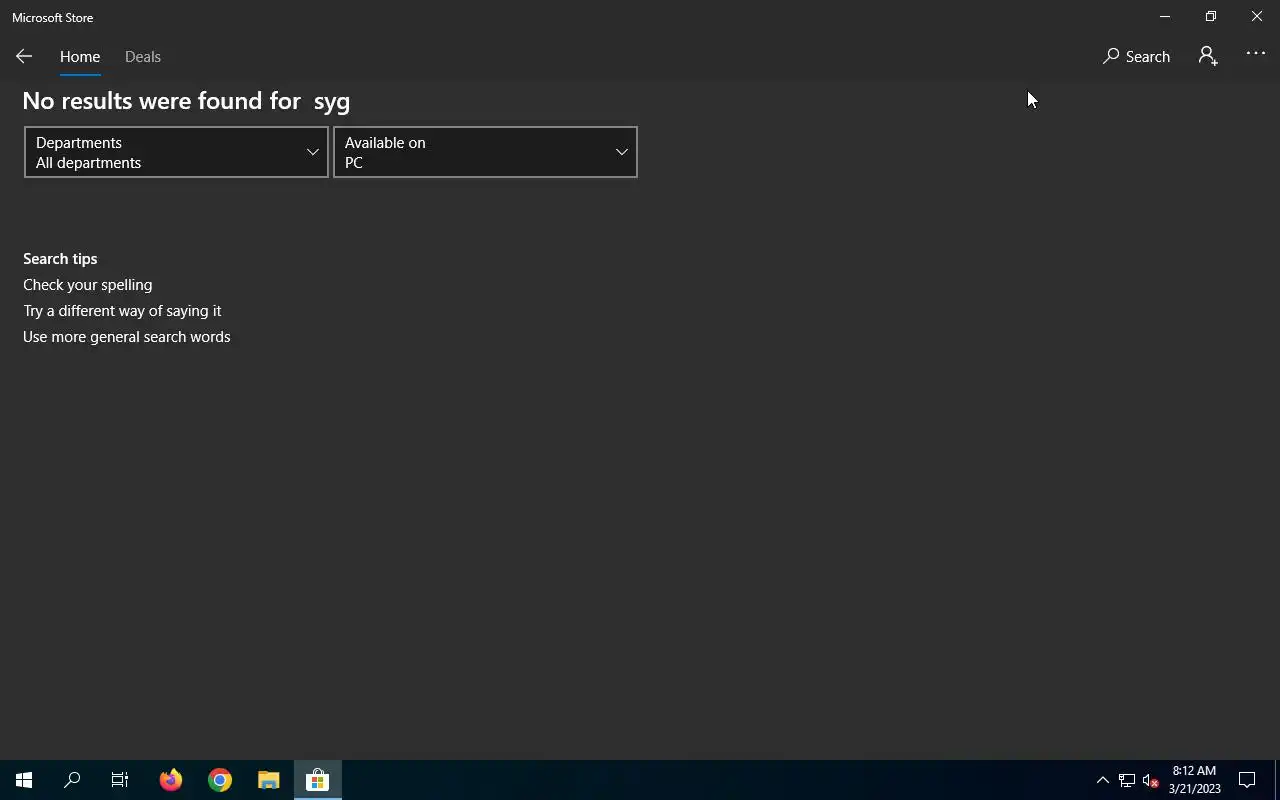The image size is (1280, 800).
Task: Open taskbar search magnifier
Action: 72,780
